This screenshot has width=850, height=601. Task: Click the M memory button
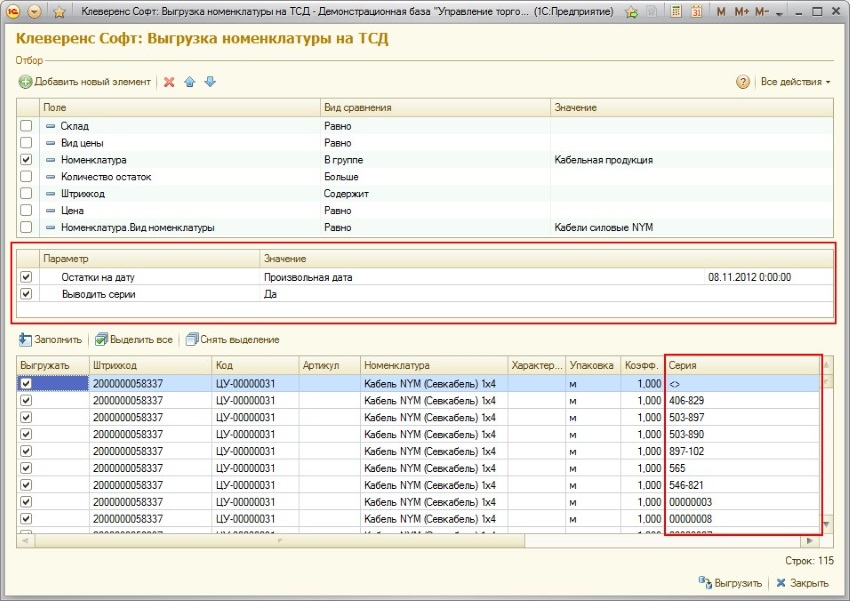pyautogui.click(x=721, y=11)
